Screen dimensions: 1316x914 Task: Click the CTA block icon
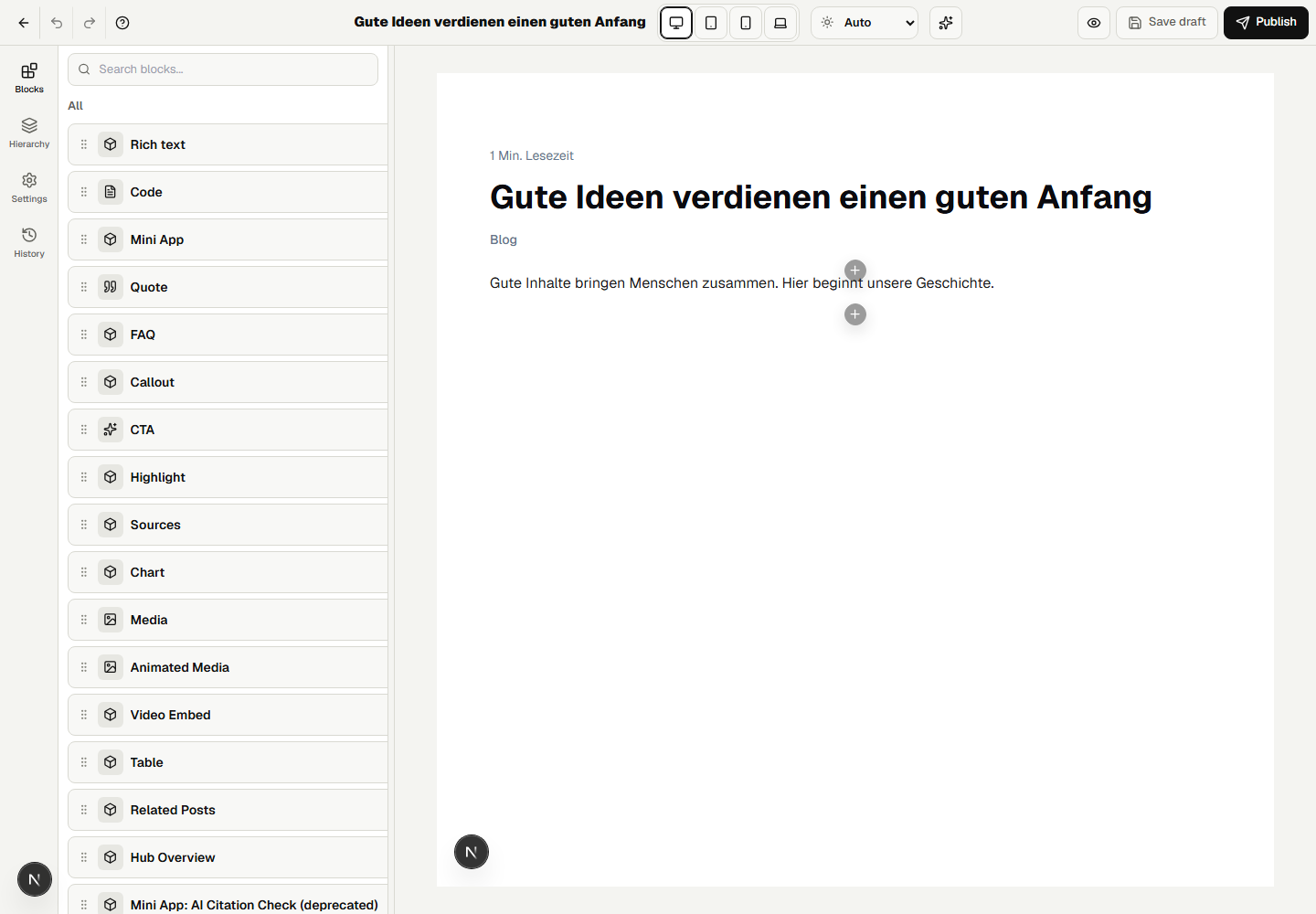coord(111,430)
